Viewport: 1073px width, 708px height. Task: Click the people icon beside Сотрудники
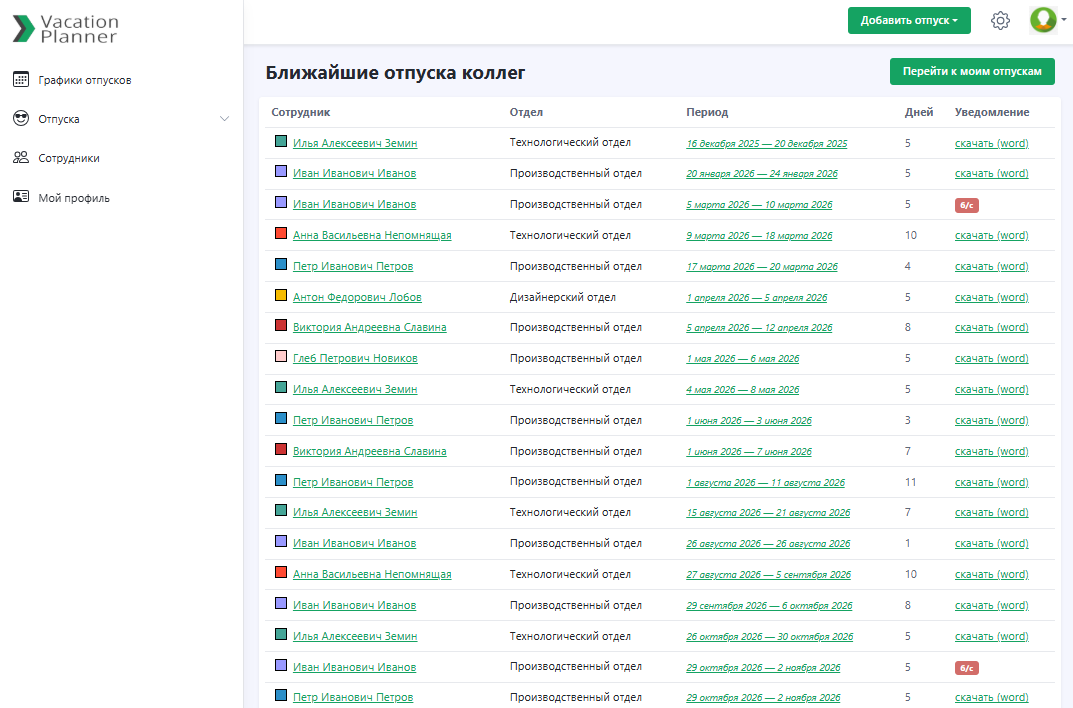[20, 158]
